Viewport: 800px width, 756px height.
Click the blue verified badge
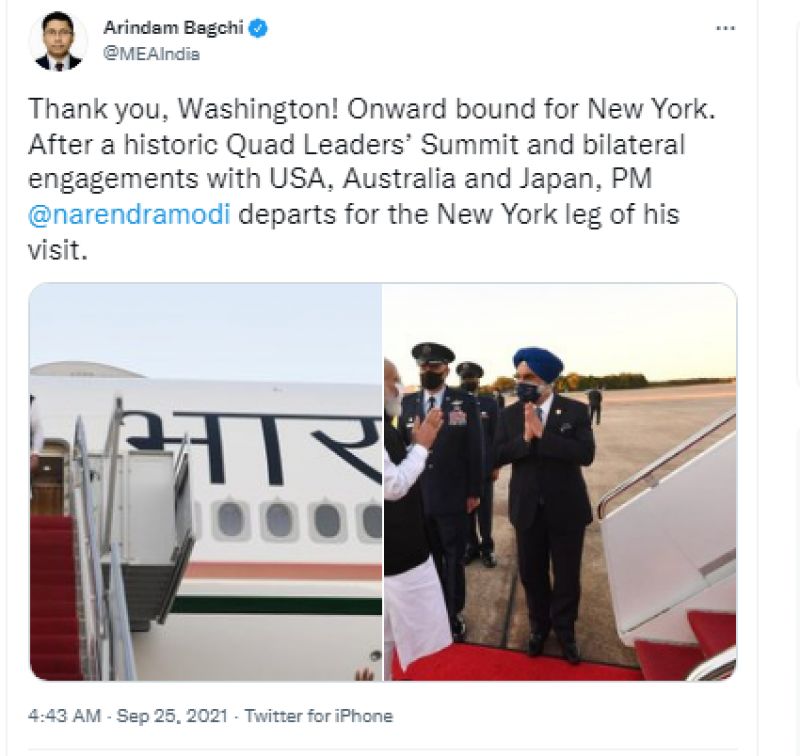(258, 29)
